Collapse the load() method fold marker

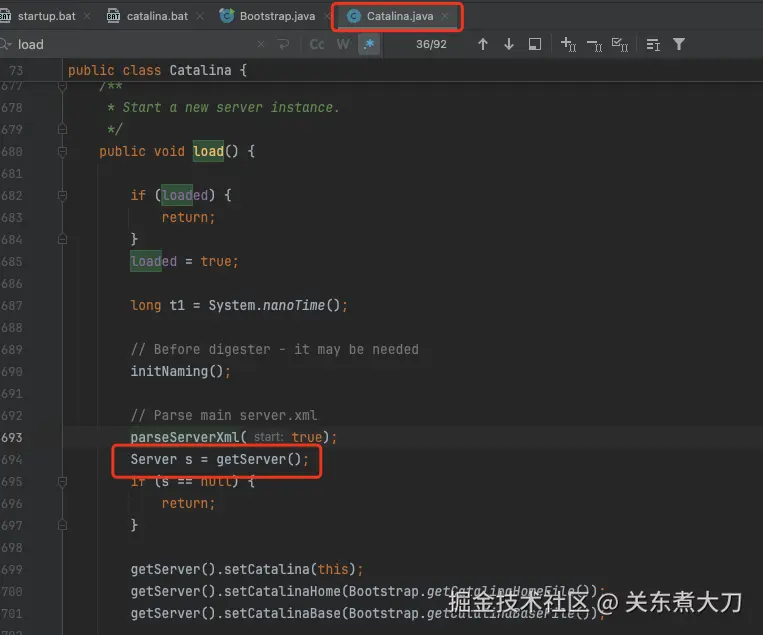[62, 152]
